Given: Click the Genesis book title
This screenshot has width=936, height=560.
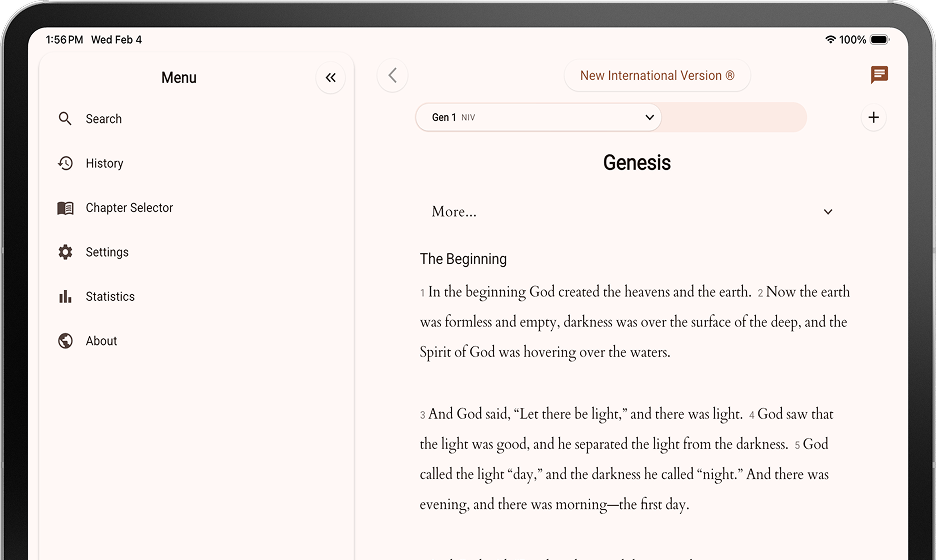Looking at the screenshot, I should click(637, 162).
